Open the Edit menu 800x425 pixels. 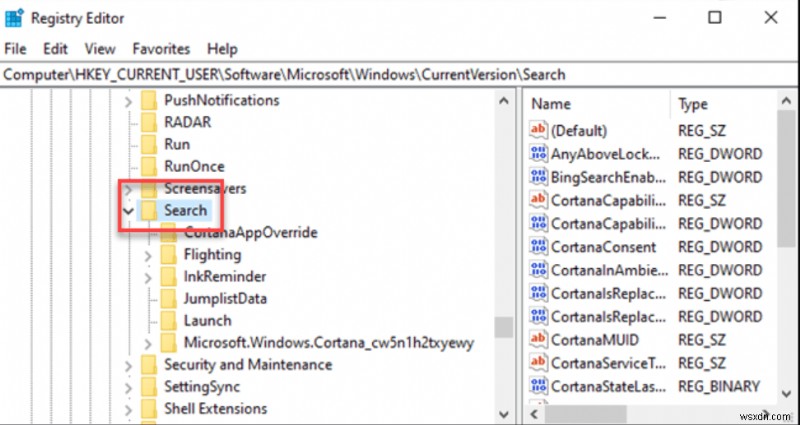pyautogui.click(x=55, y=49)
